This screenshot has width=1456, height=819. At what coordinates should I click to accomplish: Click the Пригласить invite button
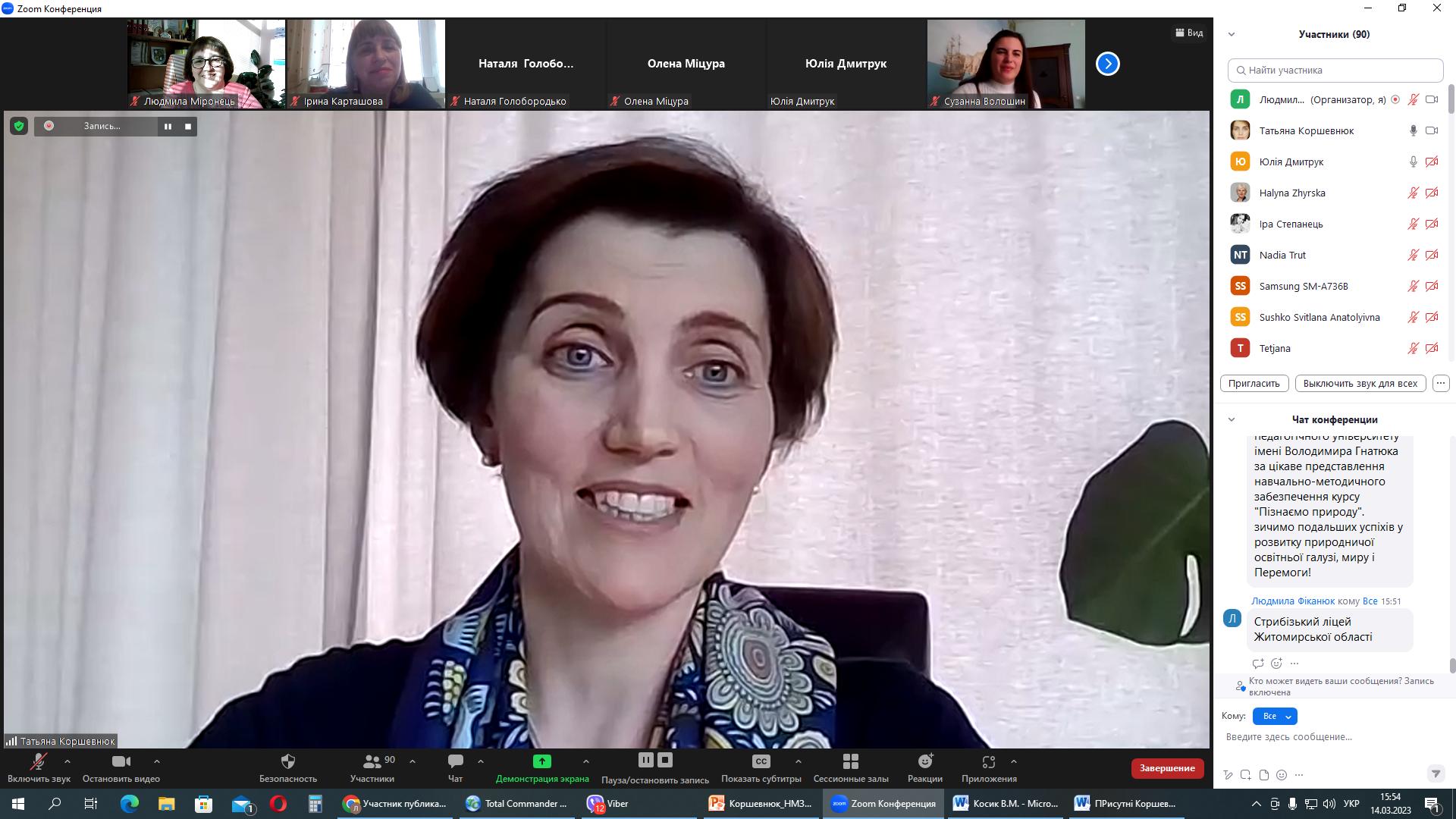[x=1254, y=383]
